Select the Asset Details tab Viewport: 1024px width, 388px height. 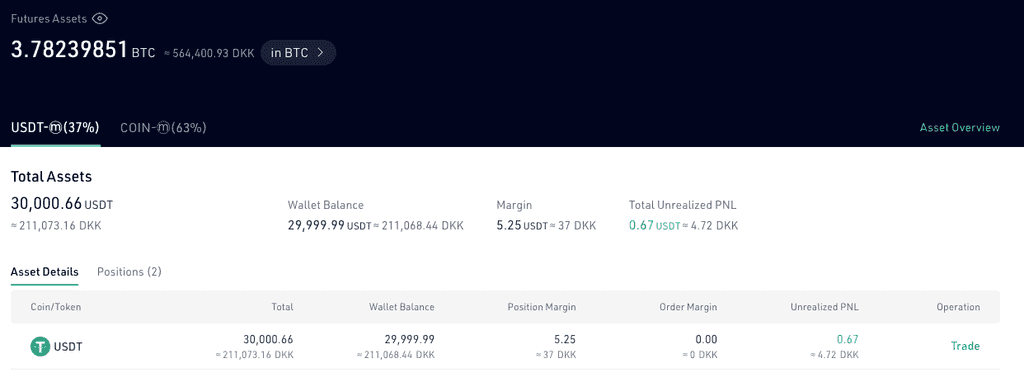tap(44, 272)
